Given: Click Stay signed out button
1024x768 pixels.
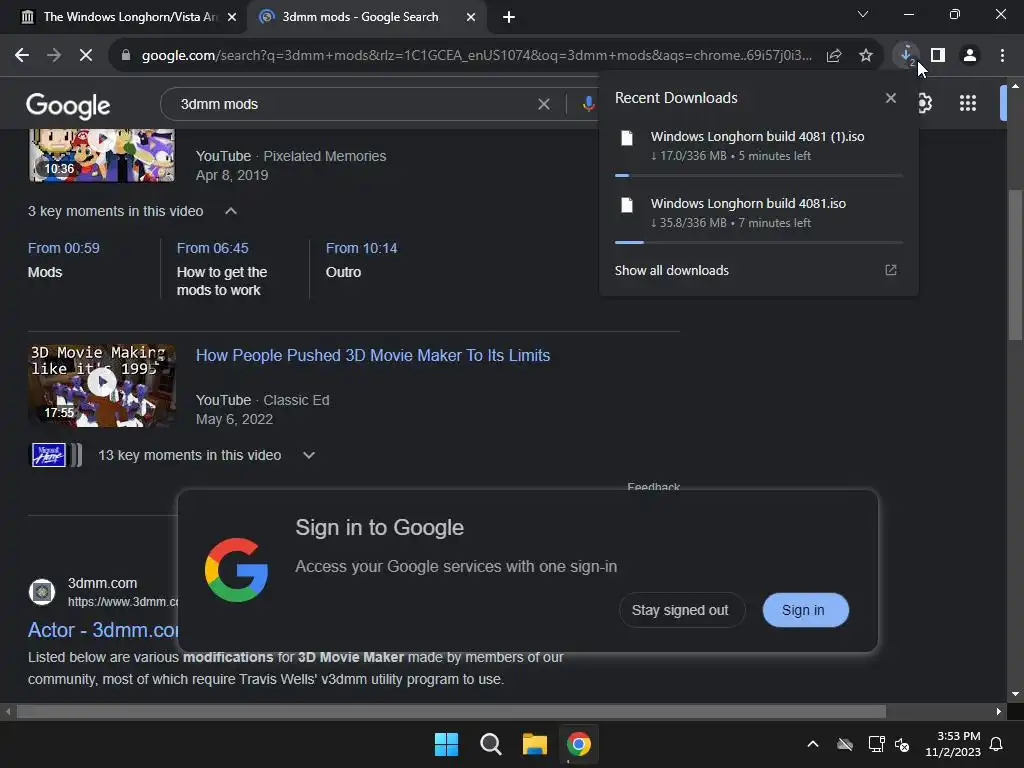Looking at the screenshot, I should coord(680,610).
